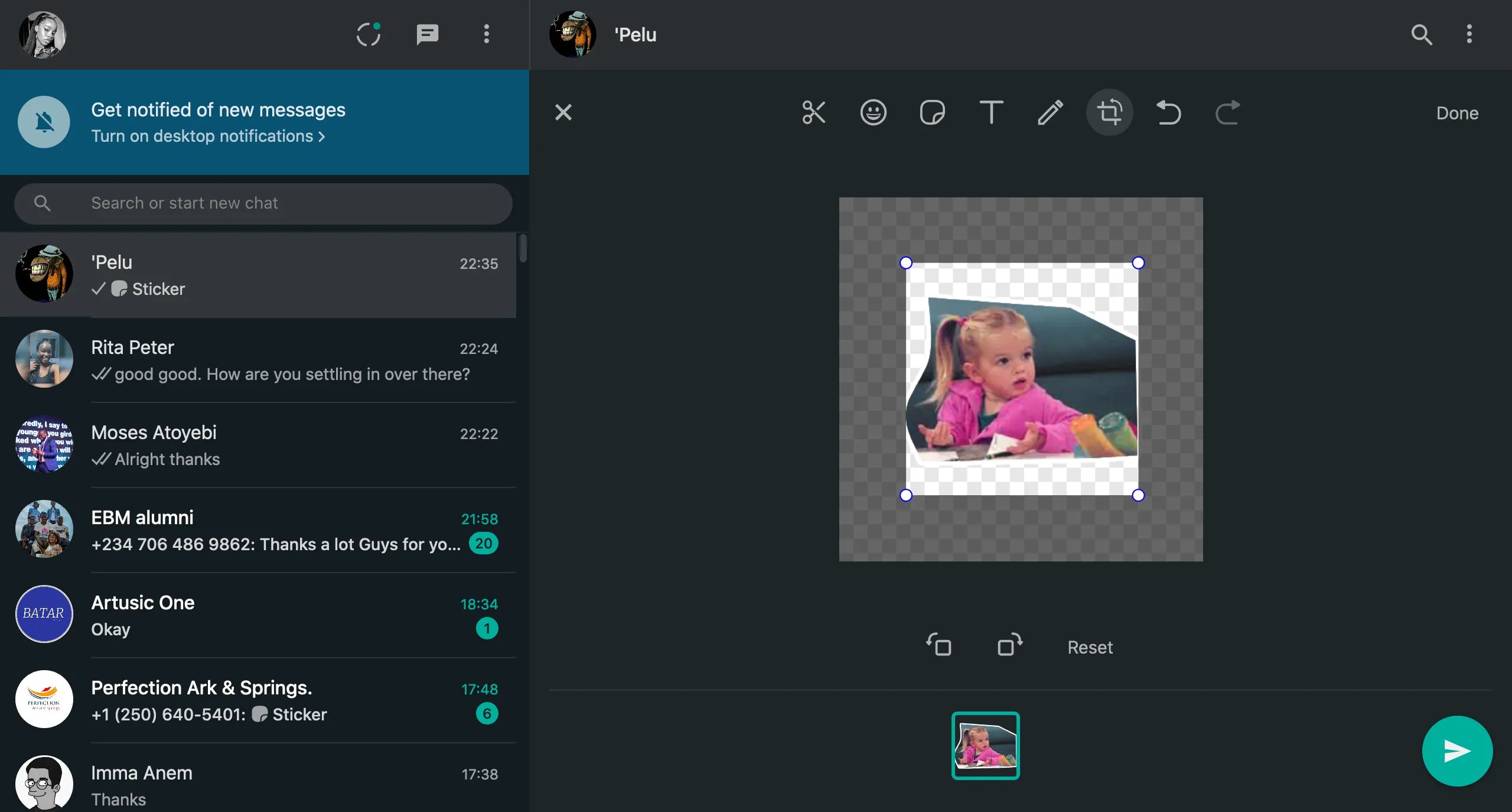Open the 'Pelu conversation menu
Viewport: 1512px width, 812px height.
(1469, 34)
